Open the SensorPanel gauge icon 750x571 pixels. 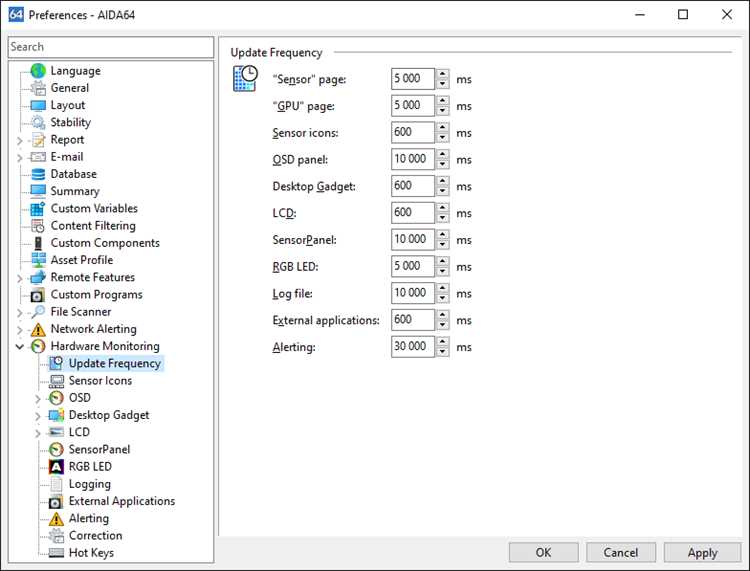point(56,450)
